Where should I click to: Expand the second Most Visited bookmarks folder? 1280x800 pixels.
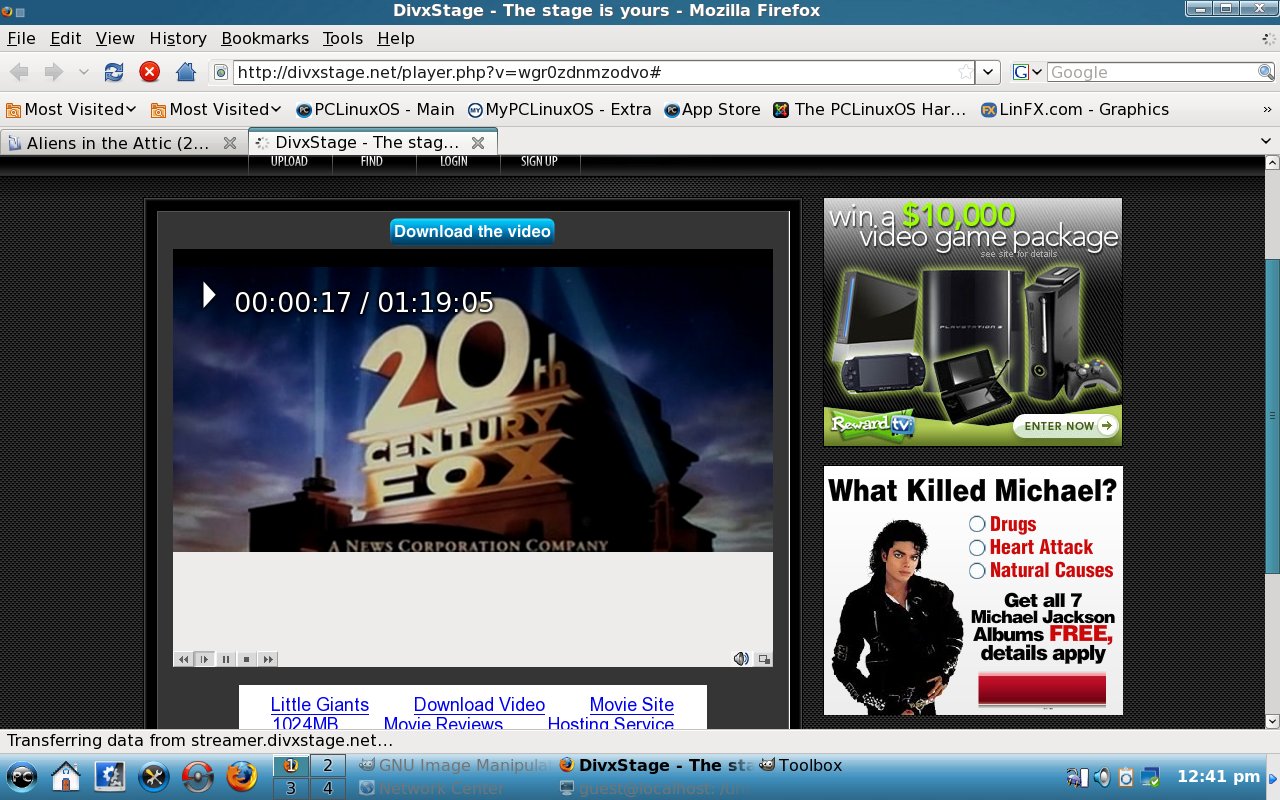(216, 109)
